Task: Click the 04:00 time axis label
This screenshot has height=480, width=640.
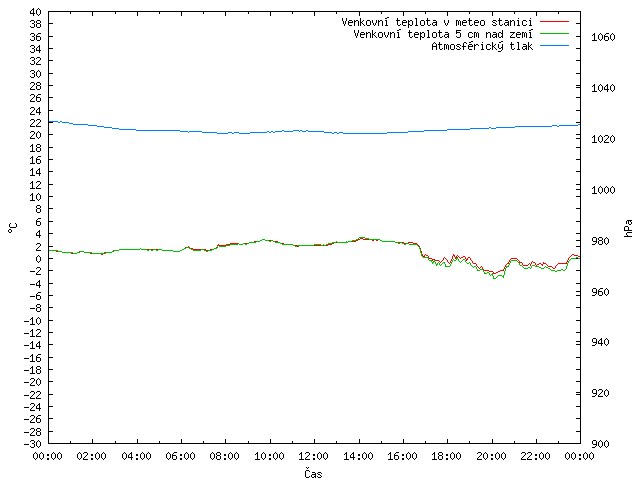Action: 136,456
